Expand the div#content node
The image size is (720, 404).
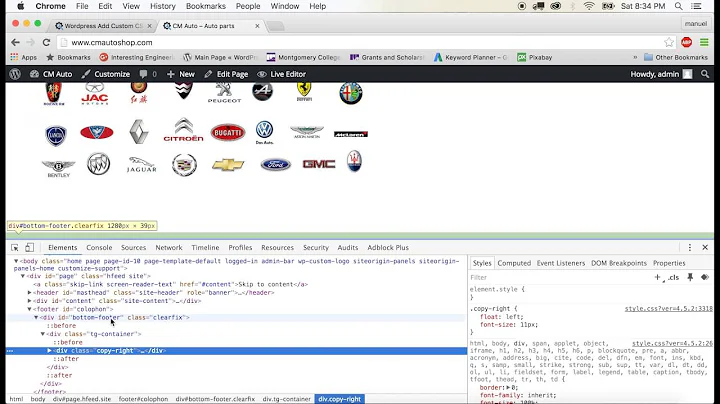[x=29, y=301]
